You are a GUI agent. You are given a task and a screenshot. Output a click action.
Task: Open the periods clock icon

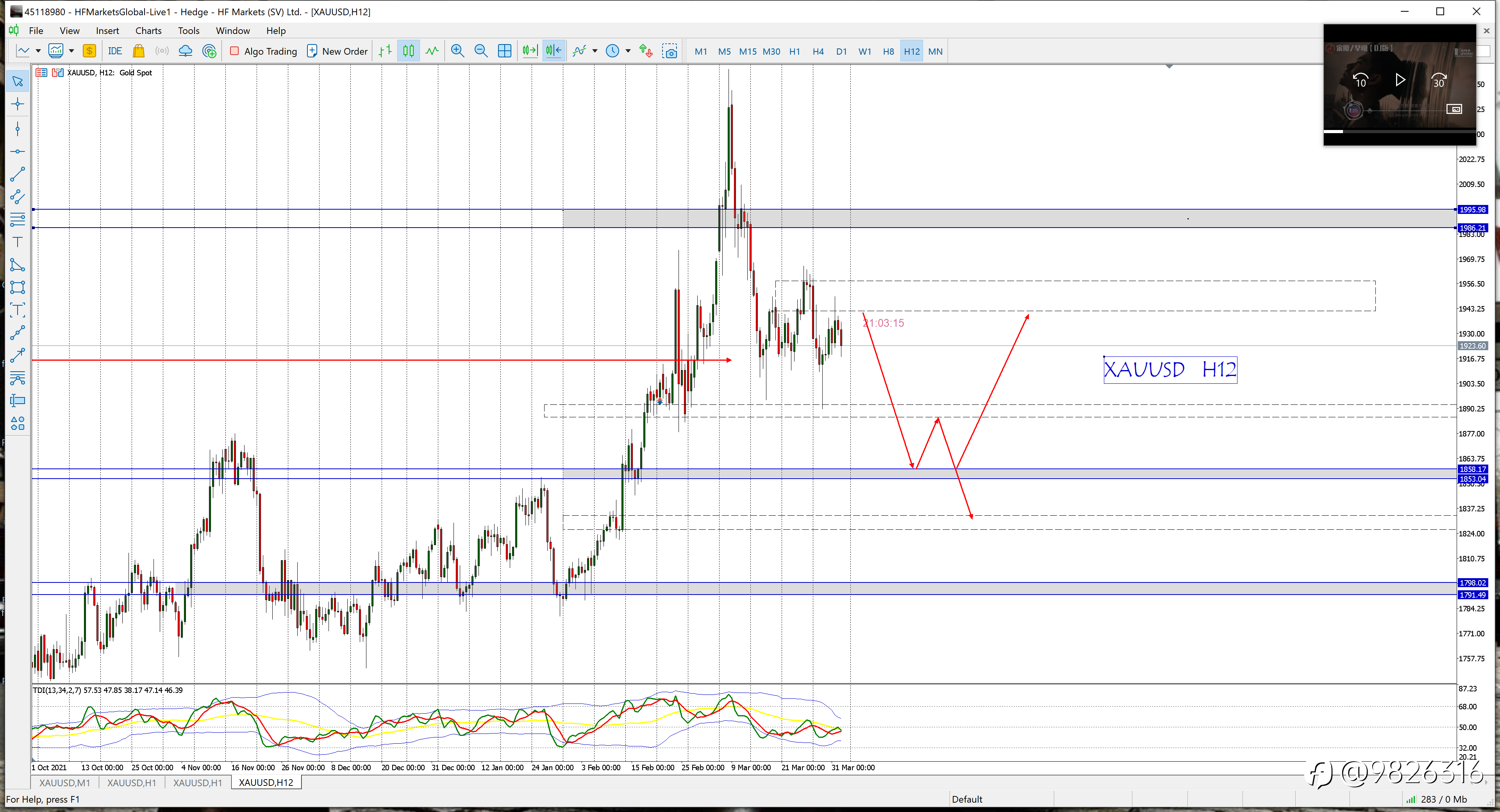click(x=612, y=51)
